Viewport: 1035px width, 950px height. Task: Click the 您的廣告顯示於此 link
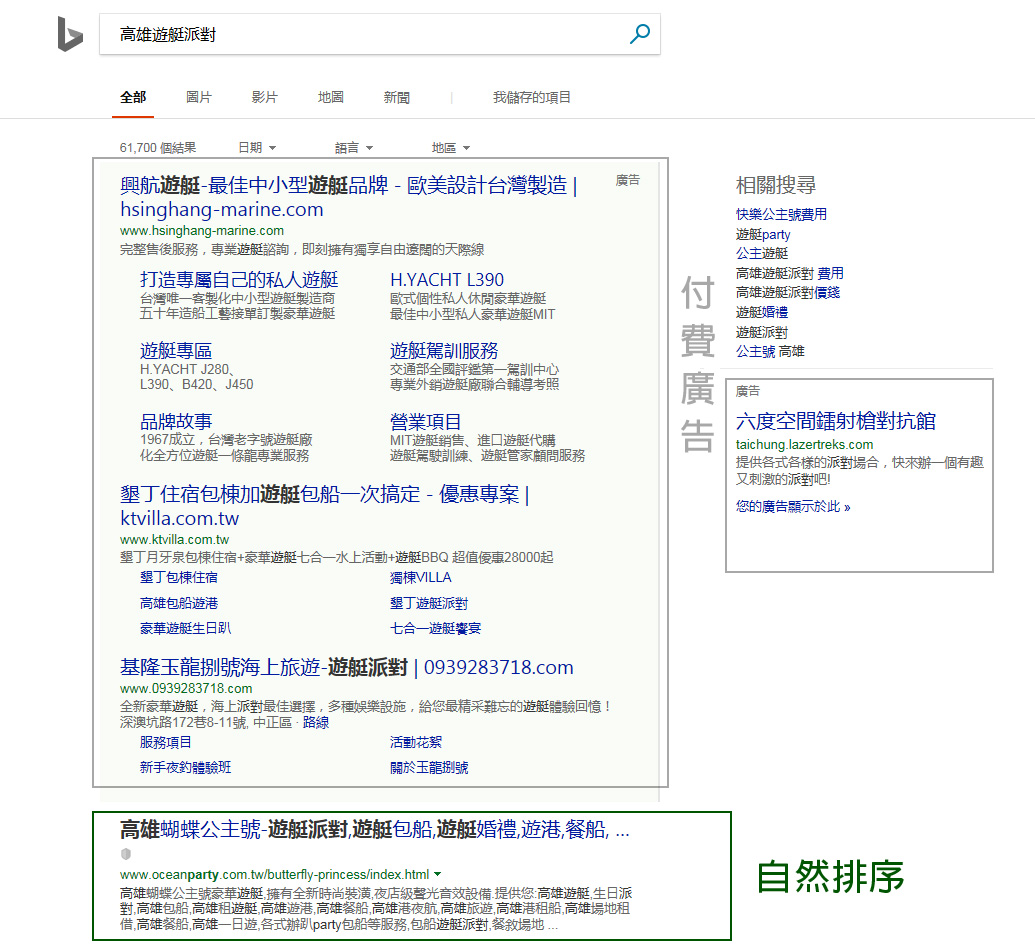(x=793, y=507)
